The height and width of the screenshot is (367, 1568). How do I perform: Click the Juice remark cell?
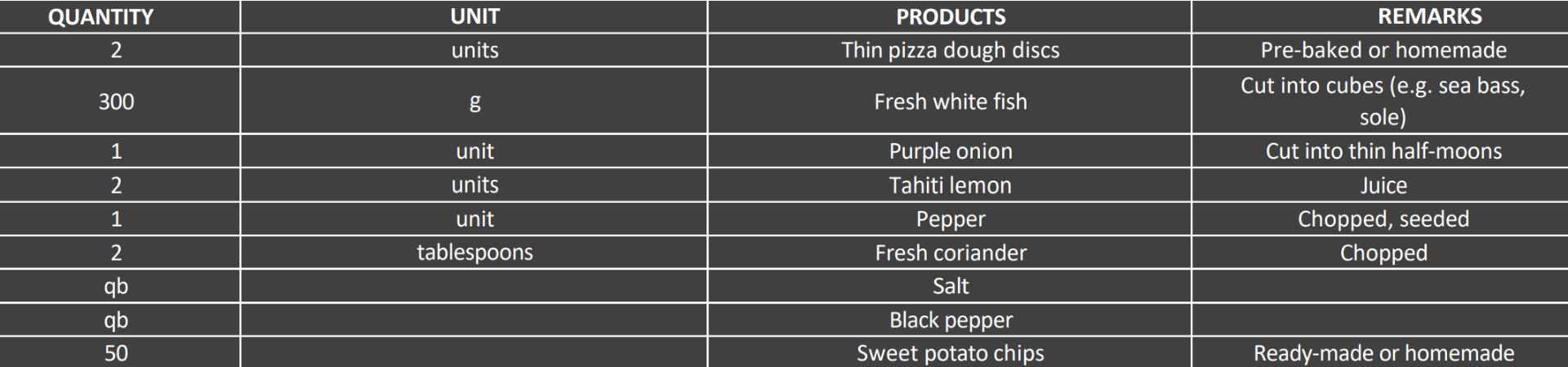click(1383, 186)
